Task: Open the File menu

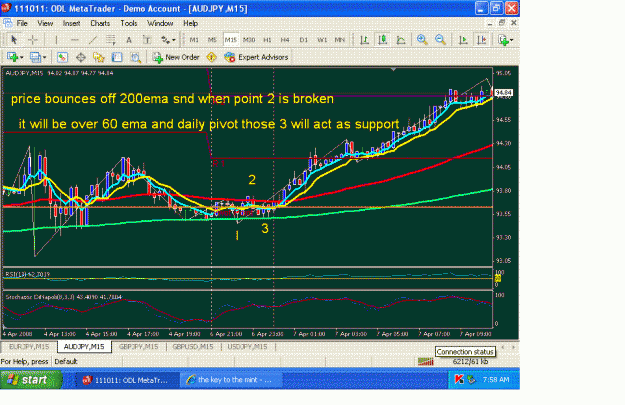Action: (22, 23)
